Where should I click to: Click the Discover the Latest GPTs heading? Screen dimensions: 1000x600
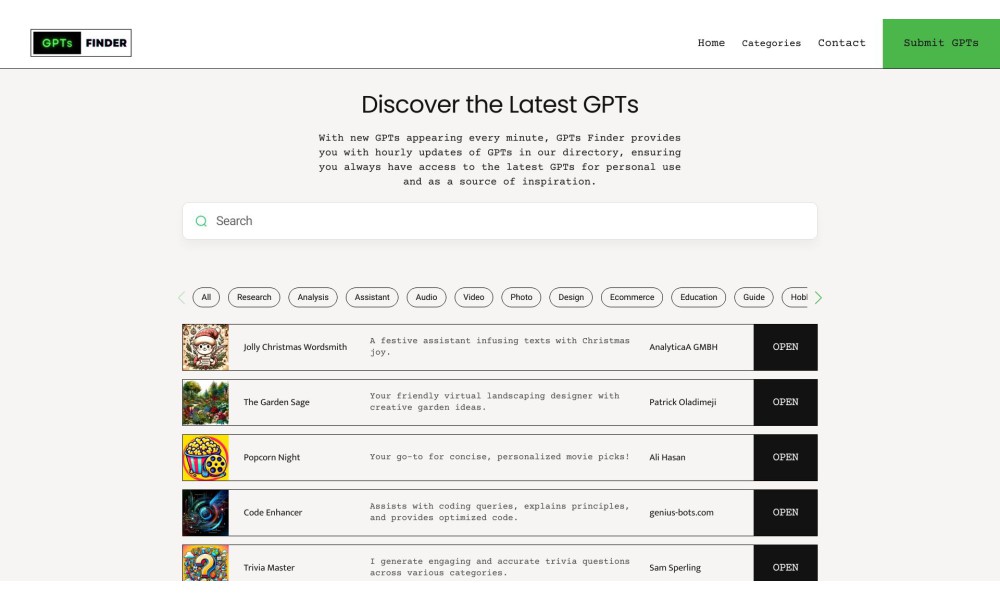pyautogui.click(x=500, y=105)
